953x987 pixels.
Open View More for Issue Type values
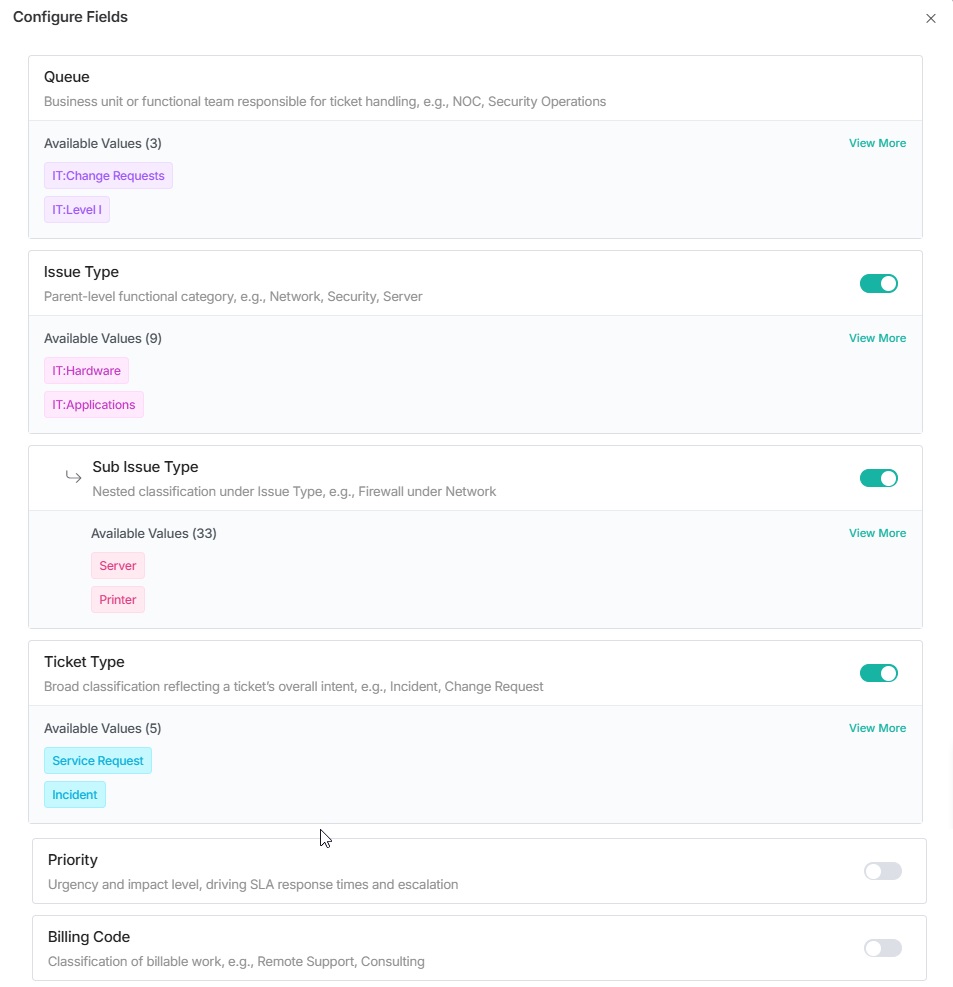tap(877, 338)
